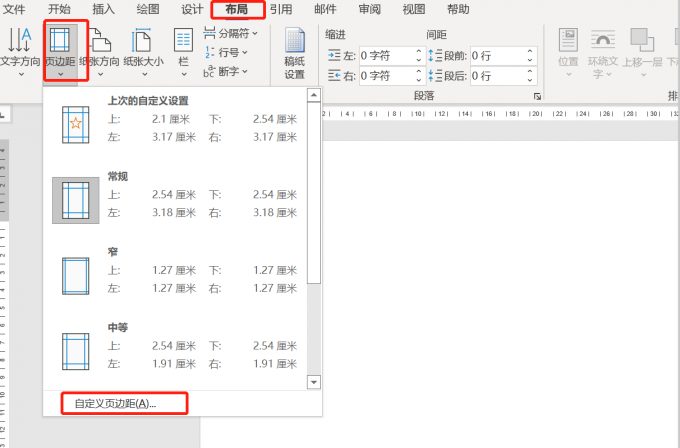Click the 段后 spacing after field
This screenshot has height=448, width=680.
498,76
